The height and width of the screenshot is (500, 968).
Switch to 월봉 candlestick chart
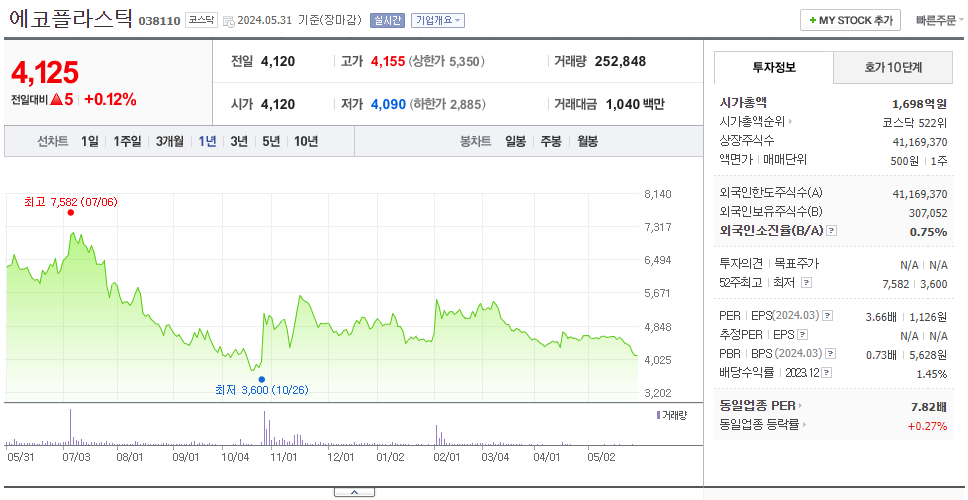[x=588, y=141]
